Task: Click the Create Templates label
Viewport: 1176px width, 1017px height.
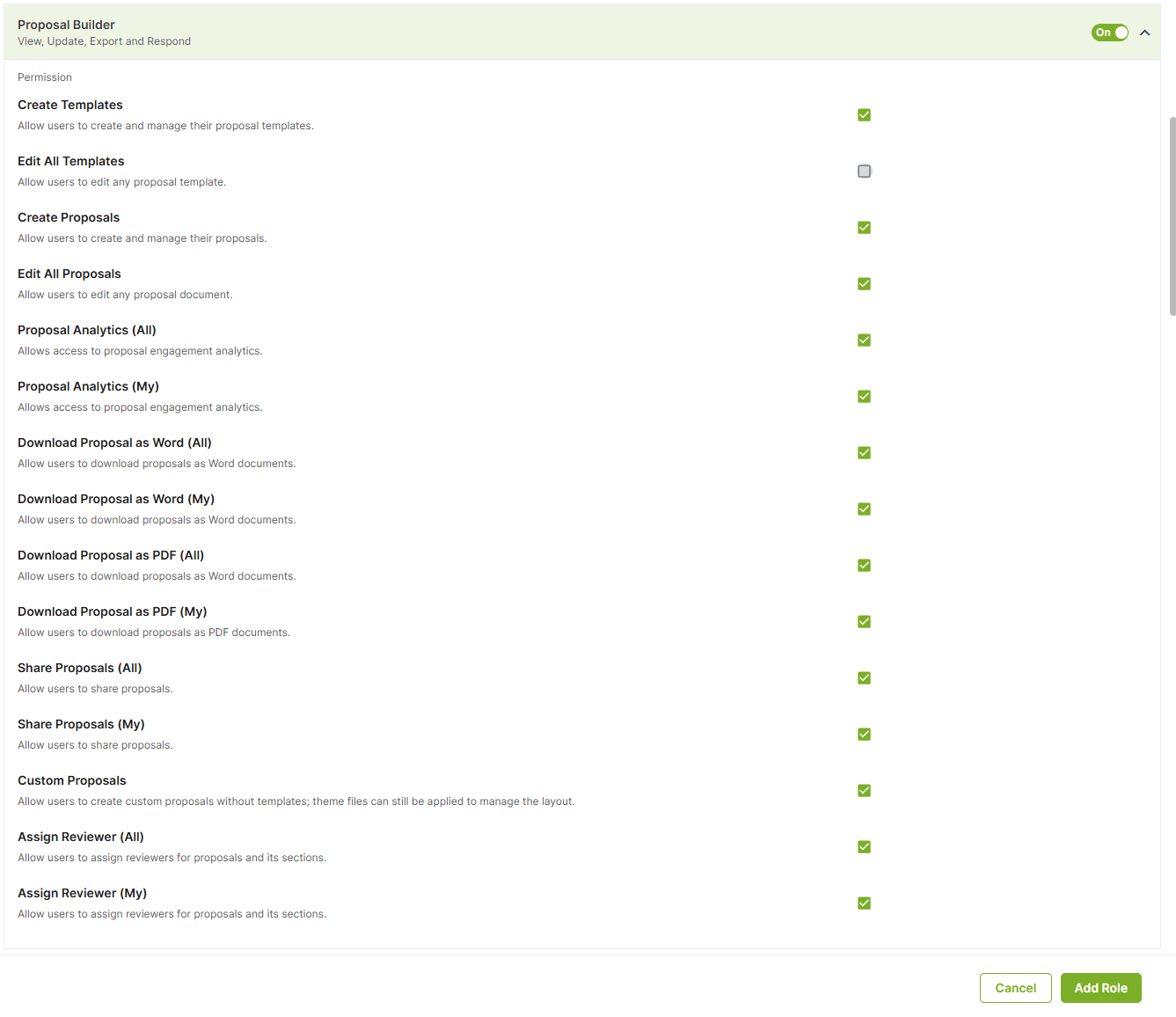Action: (70, 105)
